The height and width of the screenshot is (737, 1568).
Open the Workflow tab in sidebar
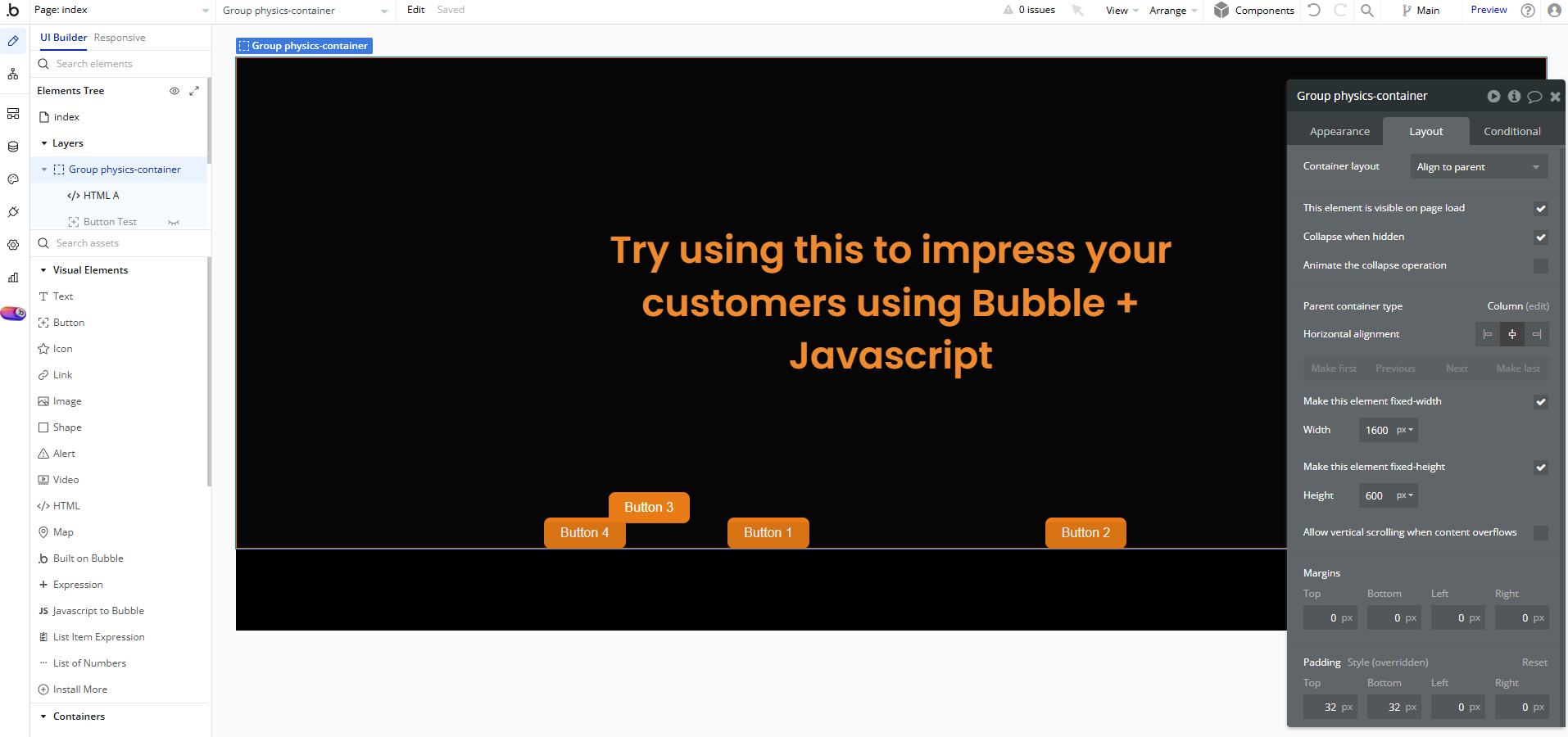click(13, 75)
